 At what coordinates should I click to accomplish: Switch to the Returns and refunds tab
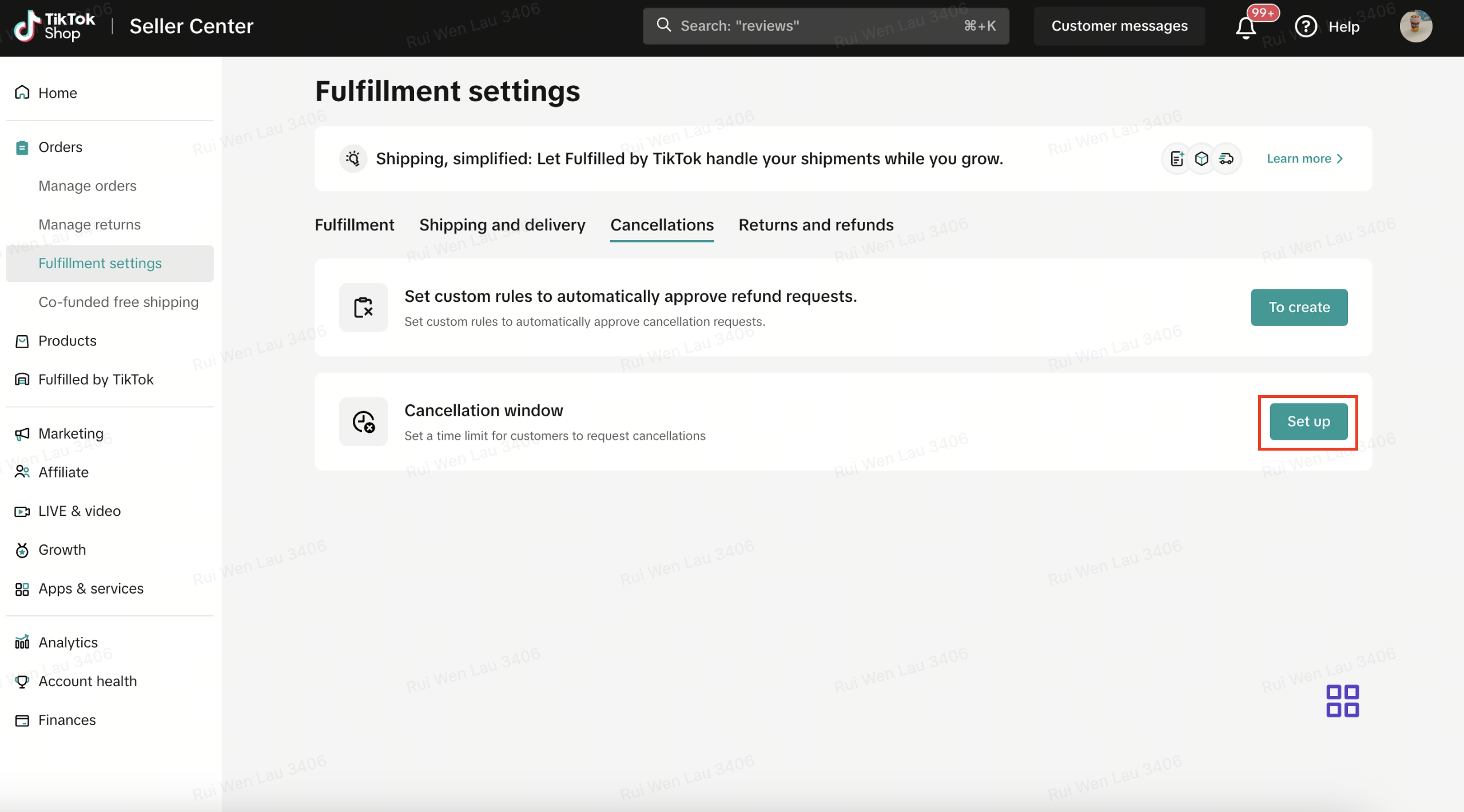[815, 225]
